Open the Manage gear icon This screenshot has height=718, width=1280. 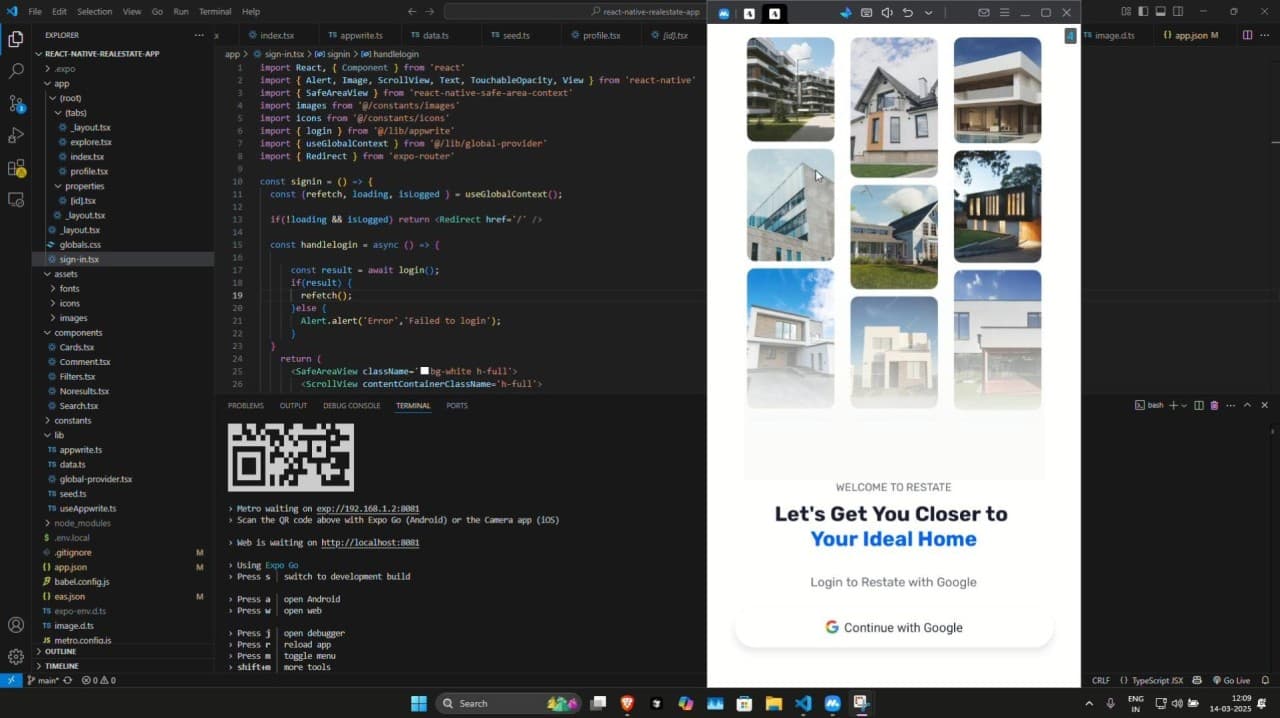point(16,657)
